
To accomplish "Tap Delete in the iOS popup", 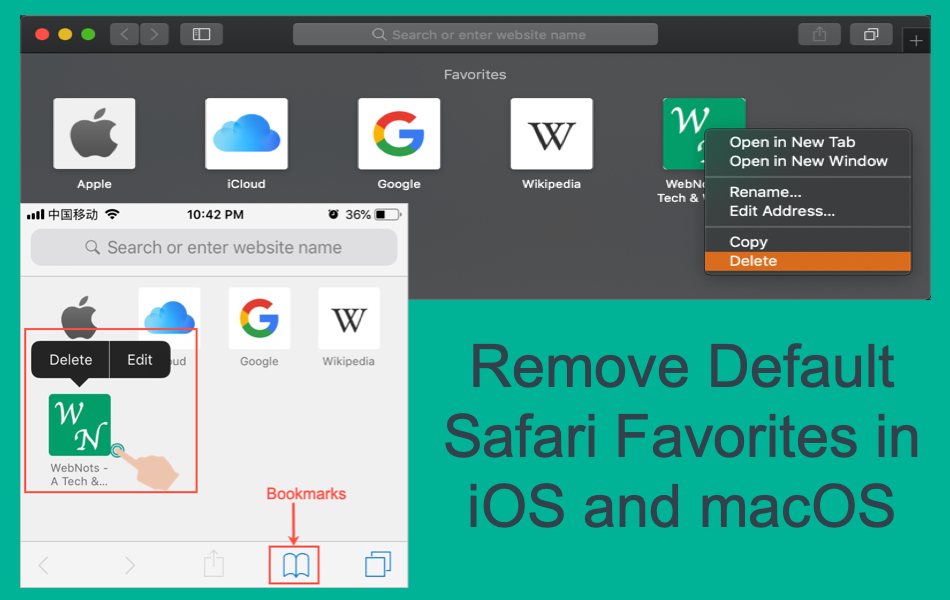I will pyautogui.click(x=70, y=359).
